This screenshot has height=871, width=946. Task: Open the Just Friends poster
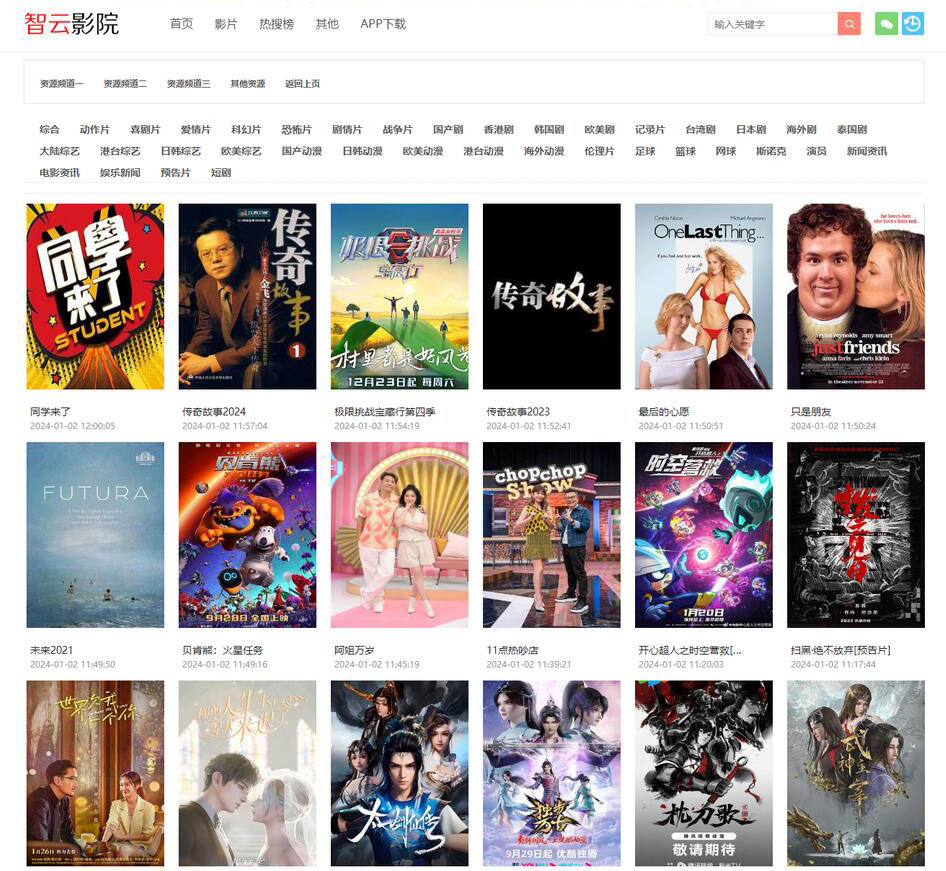856,296
